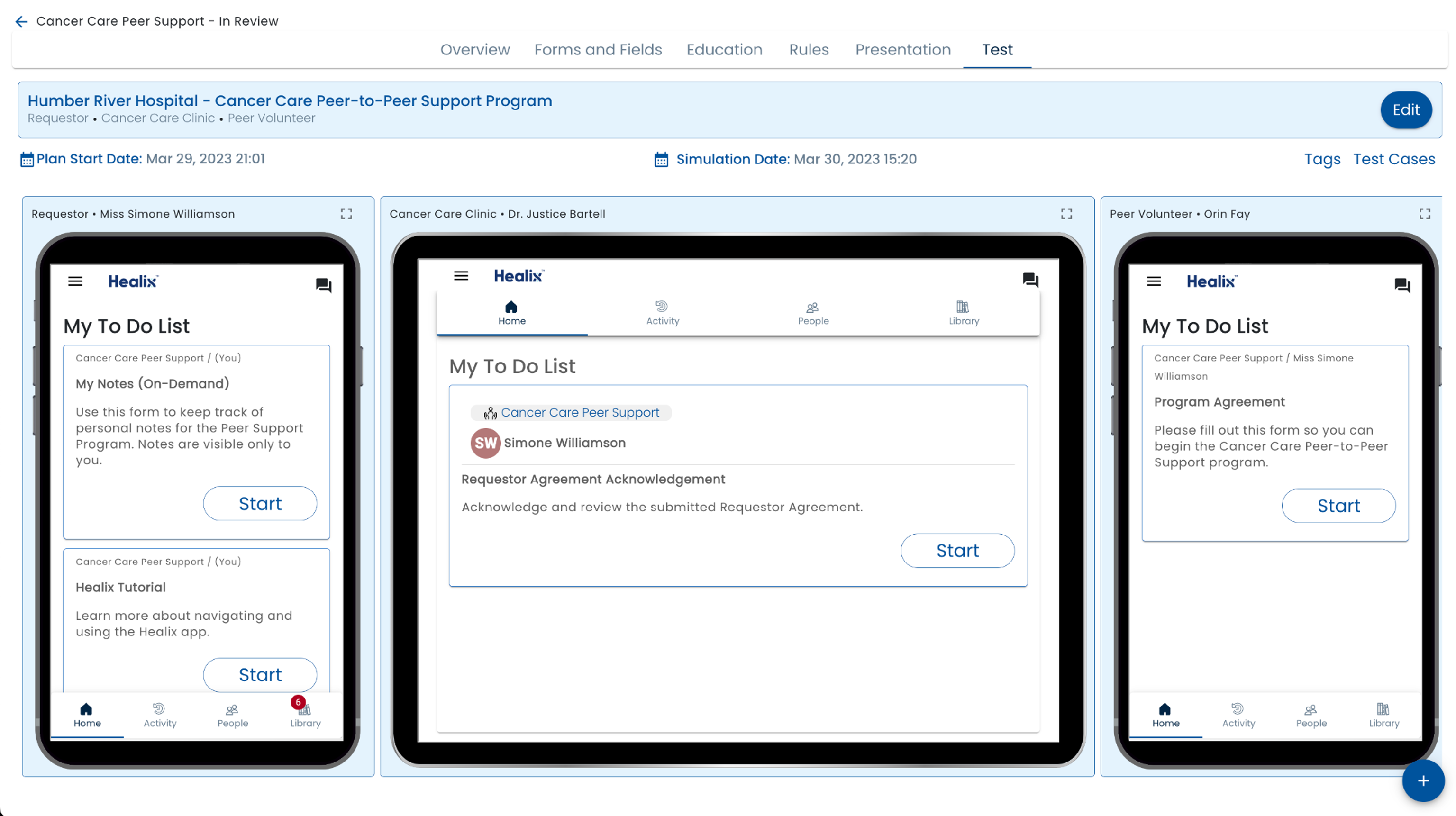1456x816 pixels.
Task: Open People on Requestor phone bottom bar
Action: [x=232, y=716]
